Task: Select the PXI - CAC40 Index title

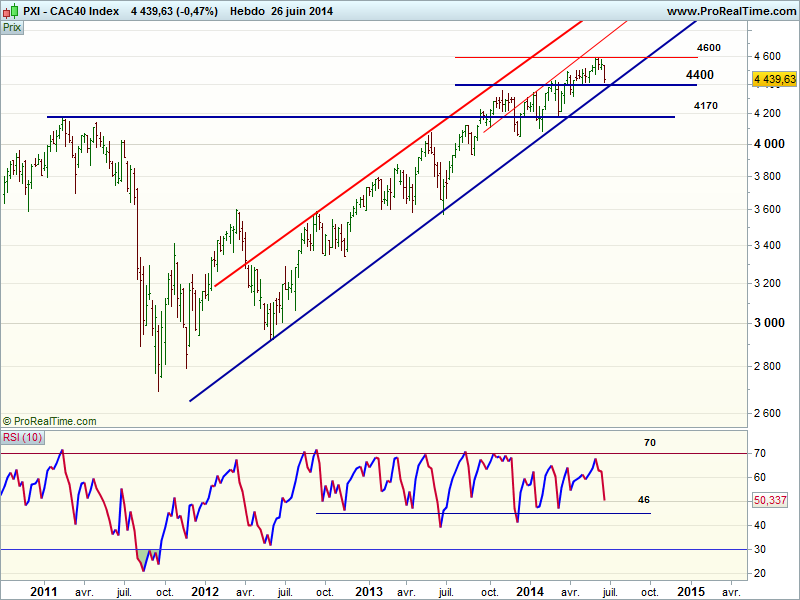Action: coord(71,11)
